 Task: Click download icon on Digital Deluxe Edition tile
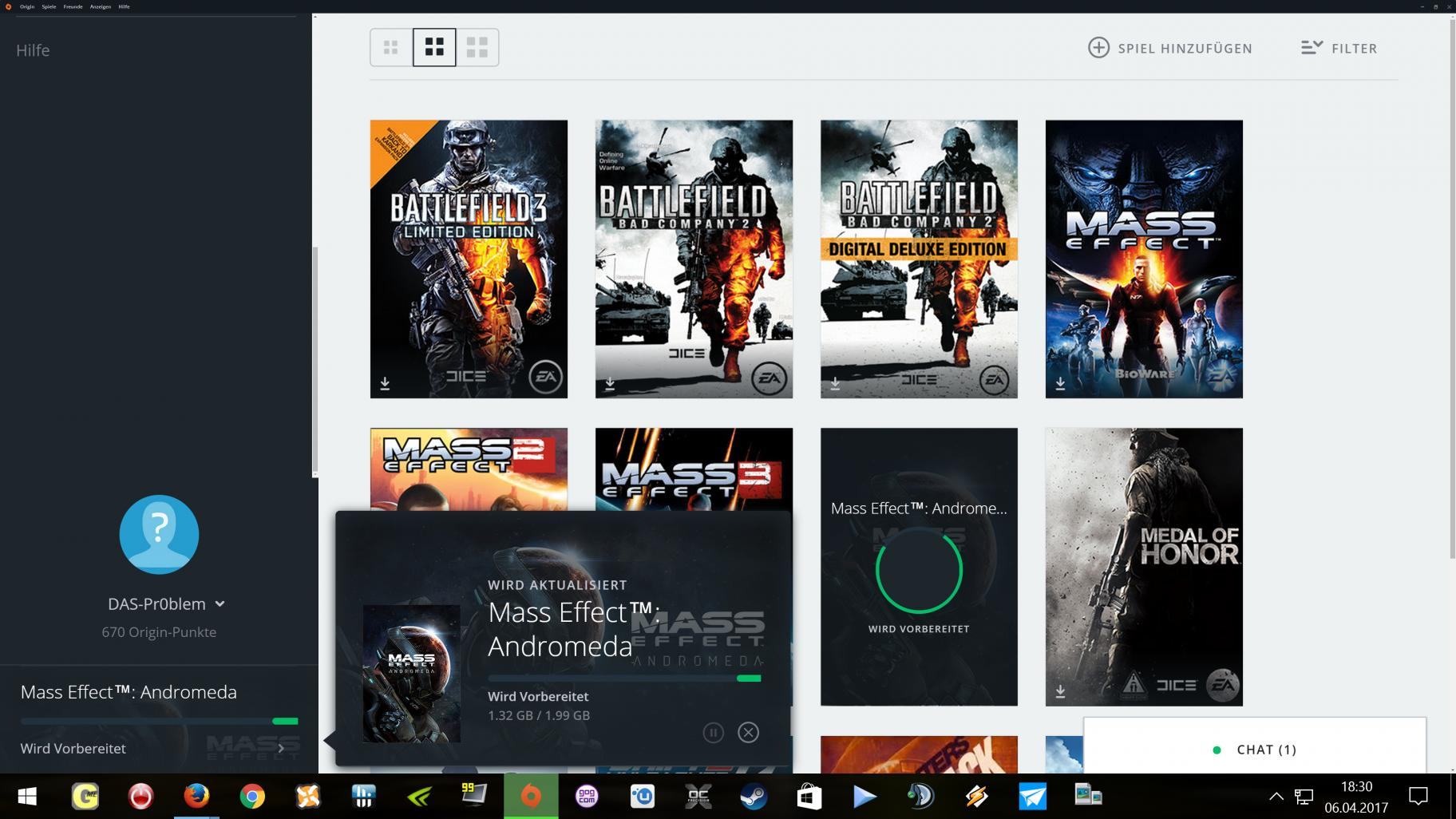point(835,384)
